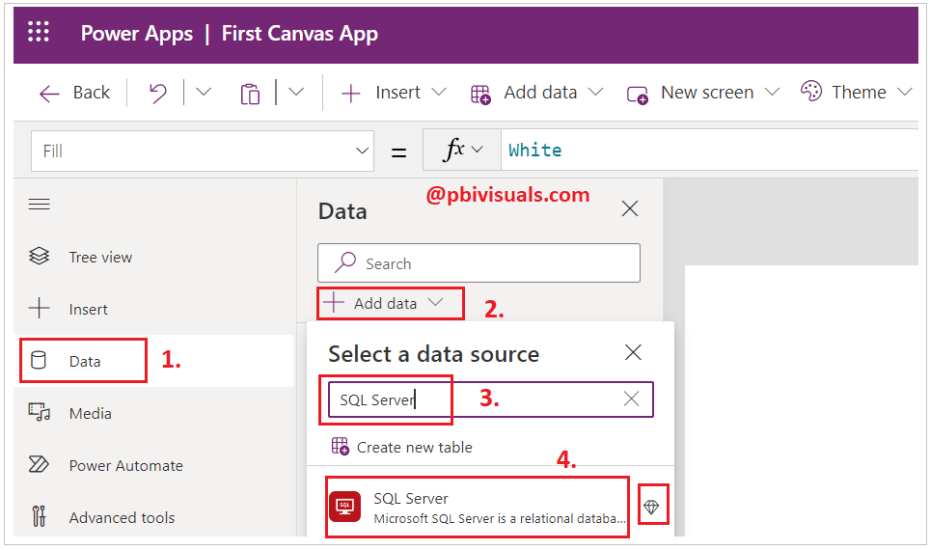Click the Add data table icon in toolbar
The height and width of the screenshot is (550, 930).
[x=480, y=94]
